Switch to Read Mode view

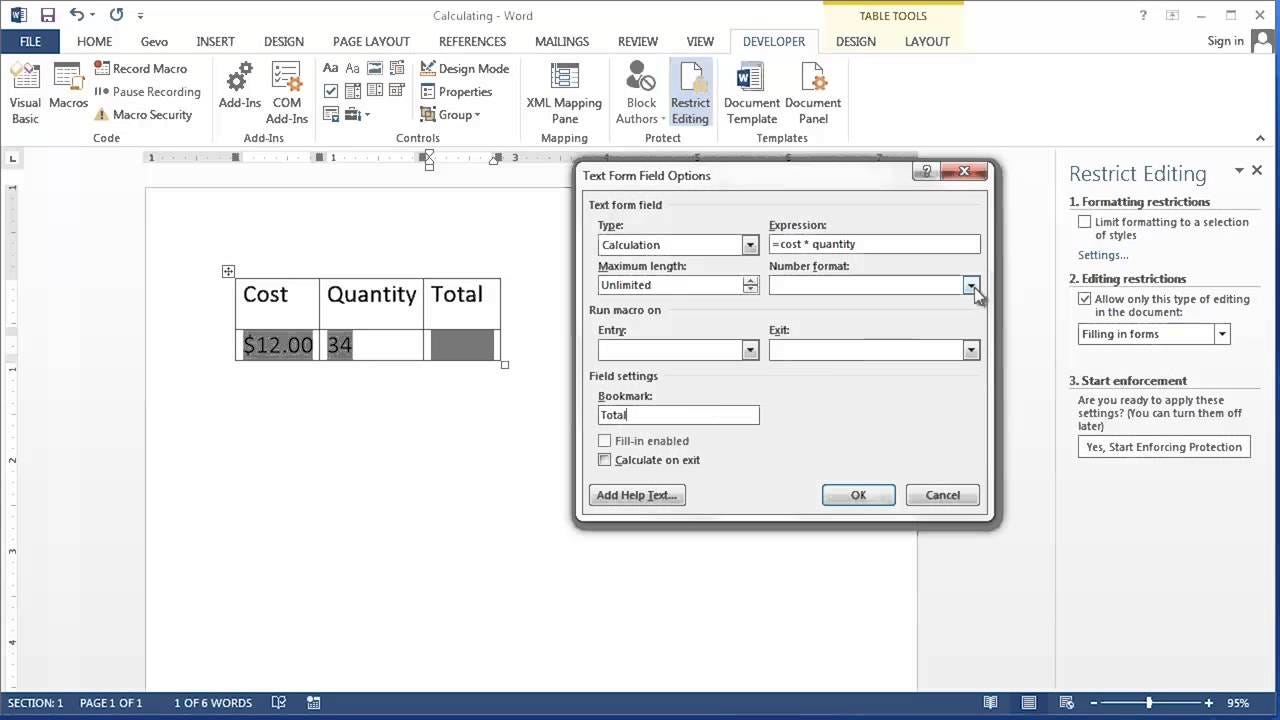pyautogui.click(x=990, y=703)
